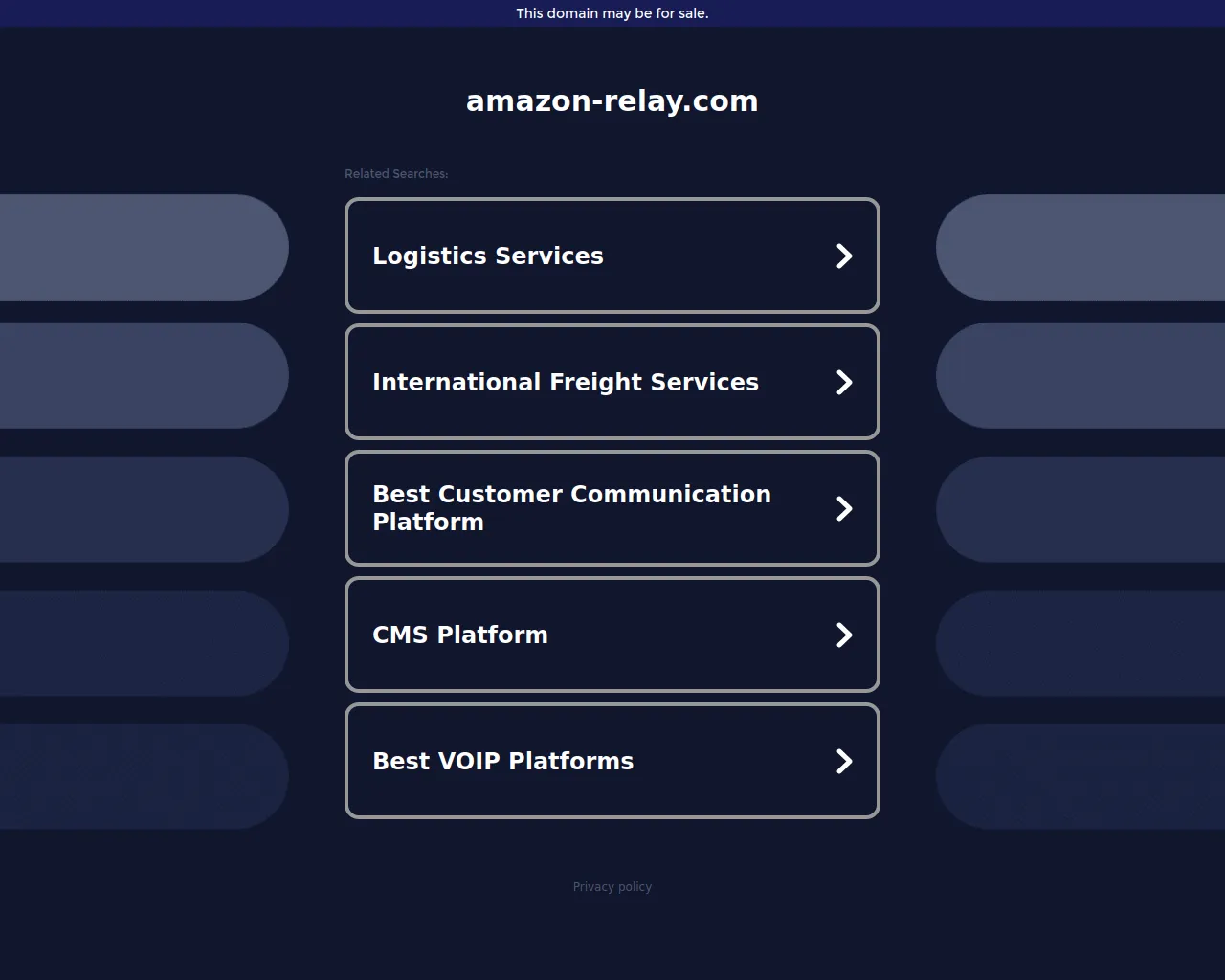Click the right pill shape beside Logistics Services
This screenshot has width=1225, height=980.
point(1081,247)
